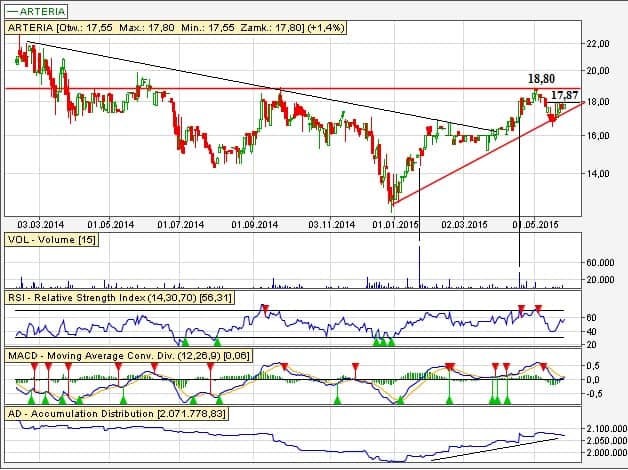This screenshot has height=470, width=628.
Task: Select the 03.03.2014 date on time axis
Action: pyautogui.click(x=40, y=225)
